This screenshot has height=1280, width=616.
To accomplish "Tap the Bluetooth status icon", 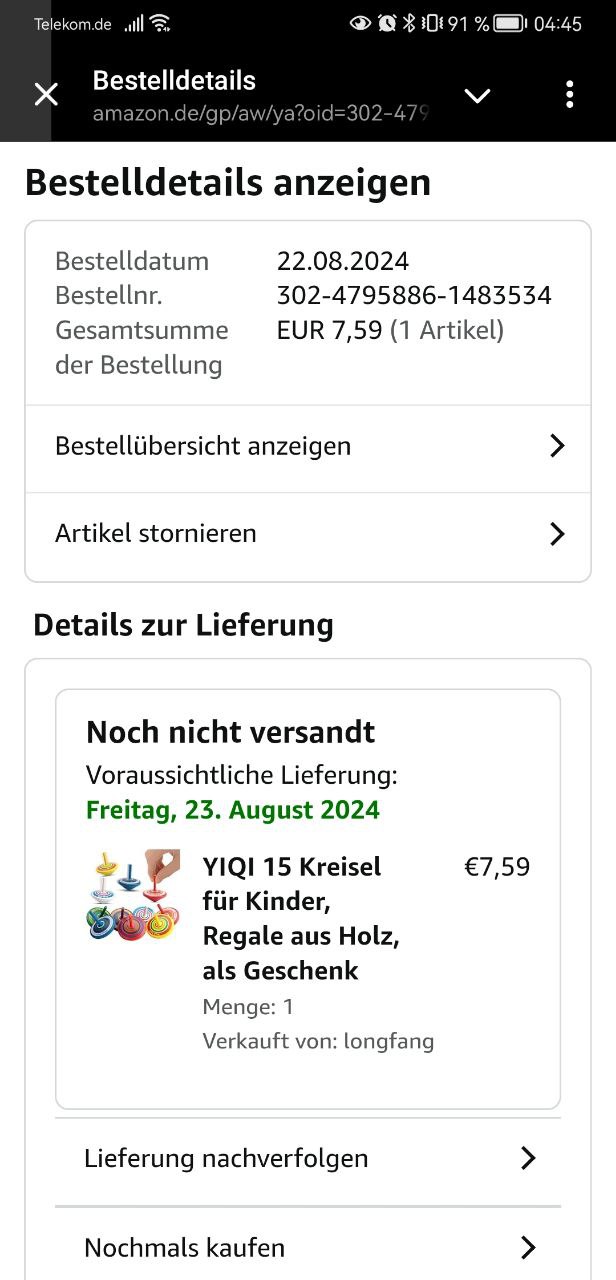I will 409,23.
